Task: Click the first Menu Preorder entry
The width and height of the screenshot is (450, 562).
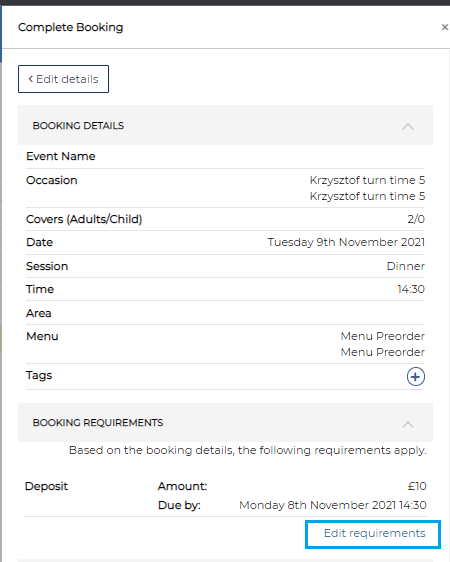Action: [383, 336]
